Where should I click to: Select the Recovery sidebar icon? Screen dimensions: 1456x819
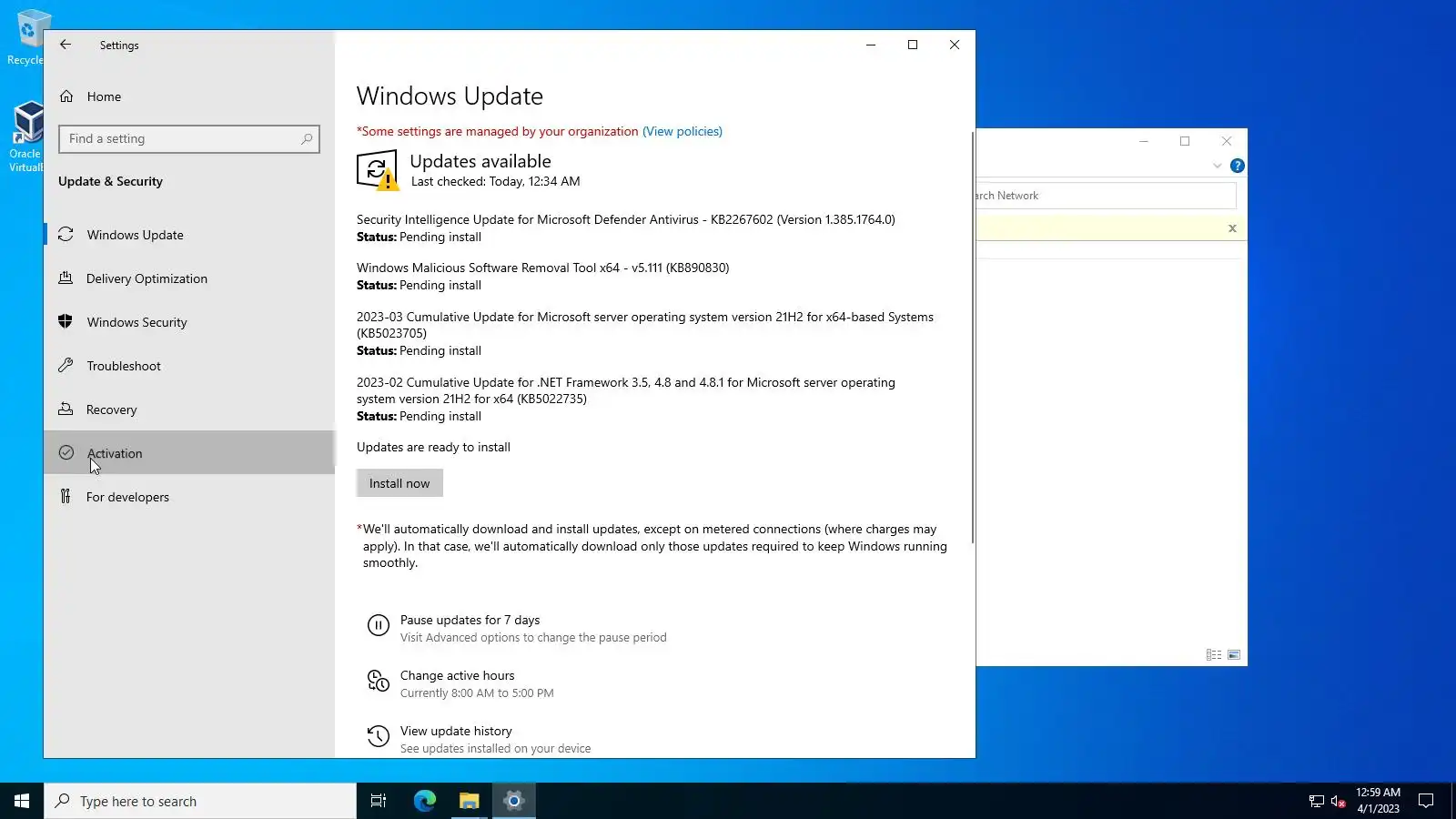[x=66, y=409]
